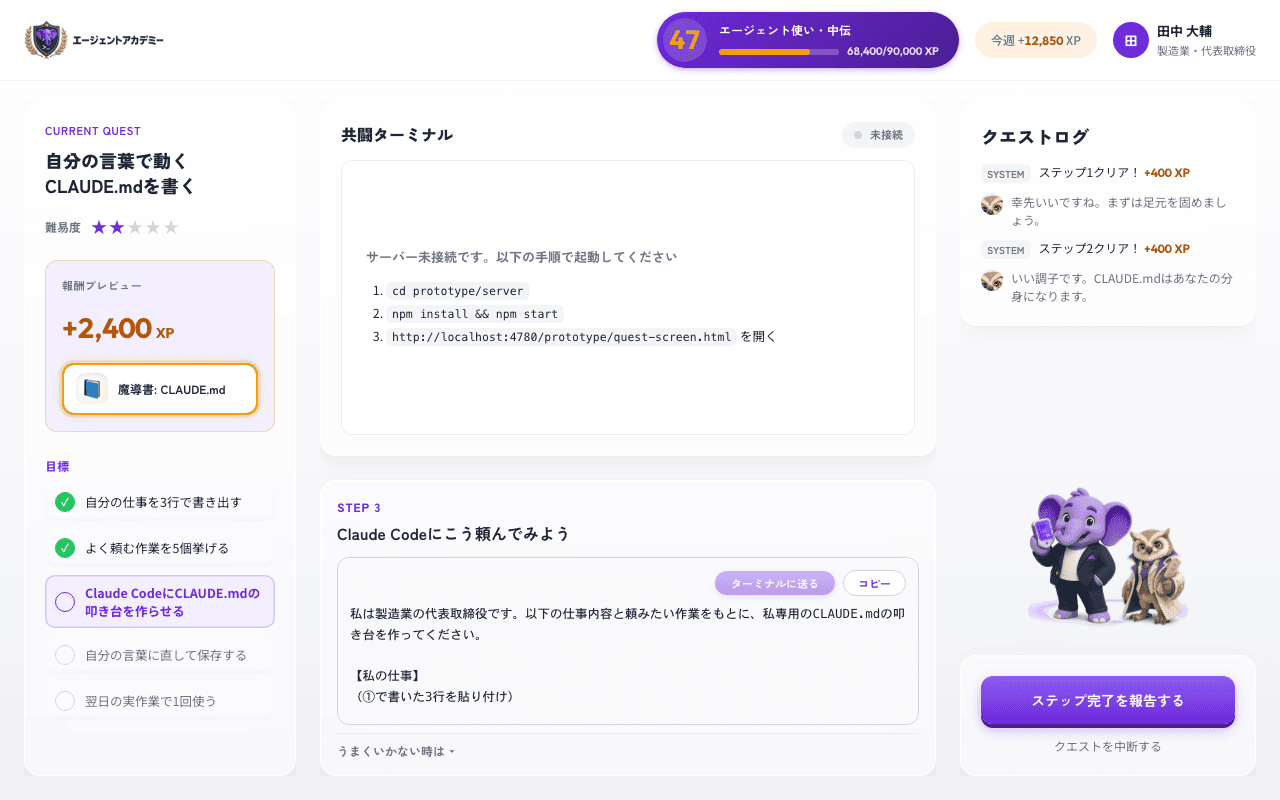Screen dimensions: 1280x800
Task: Click the level 47 badge
Action: 685,40
